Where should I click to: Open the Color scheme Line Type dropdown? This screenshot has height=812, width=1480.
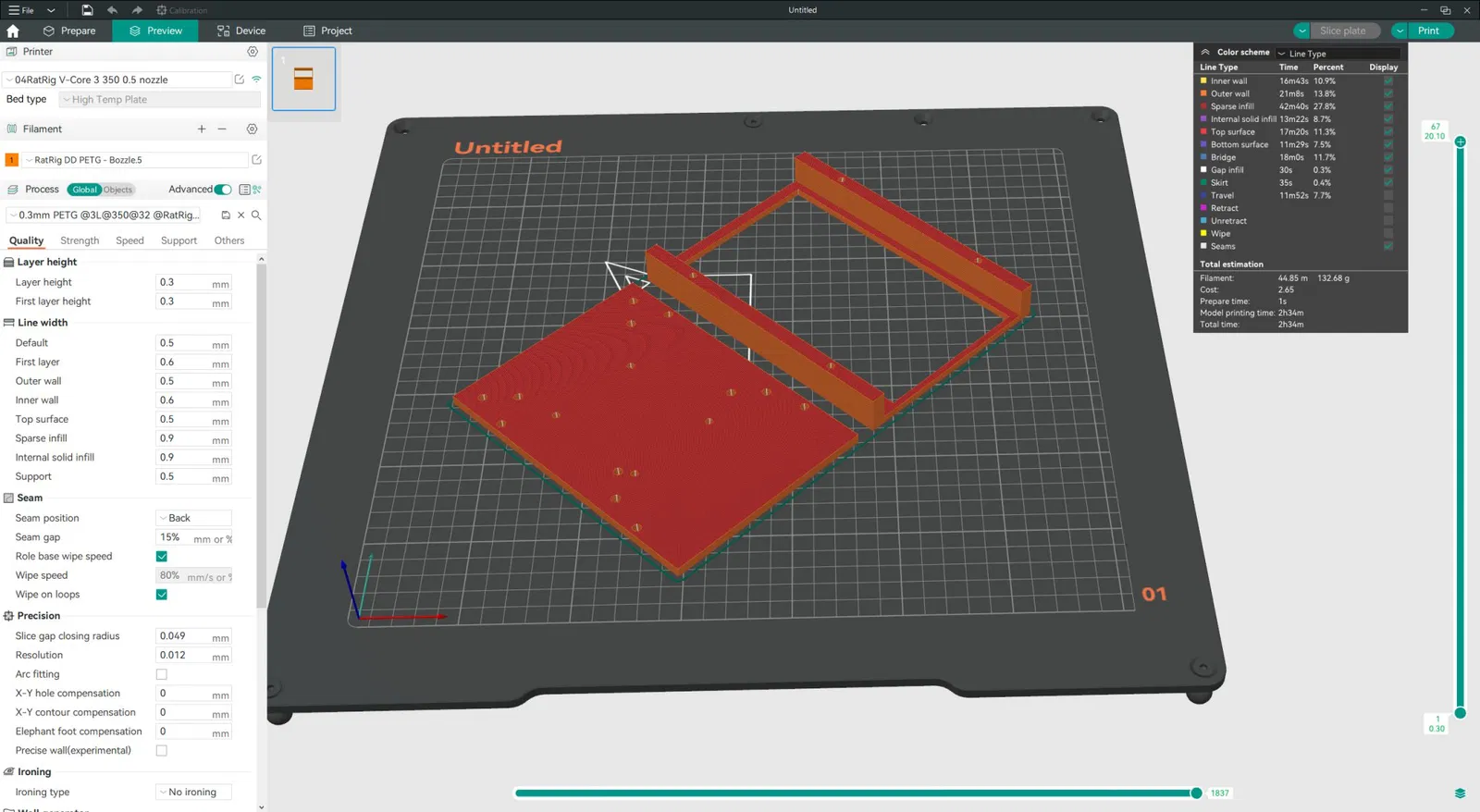pyautogui.click(x=1338, y=54)
